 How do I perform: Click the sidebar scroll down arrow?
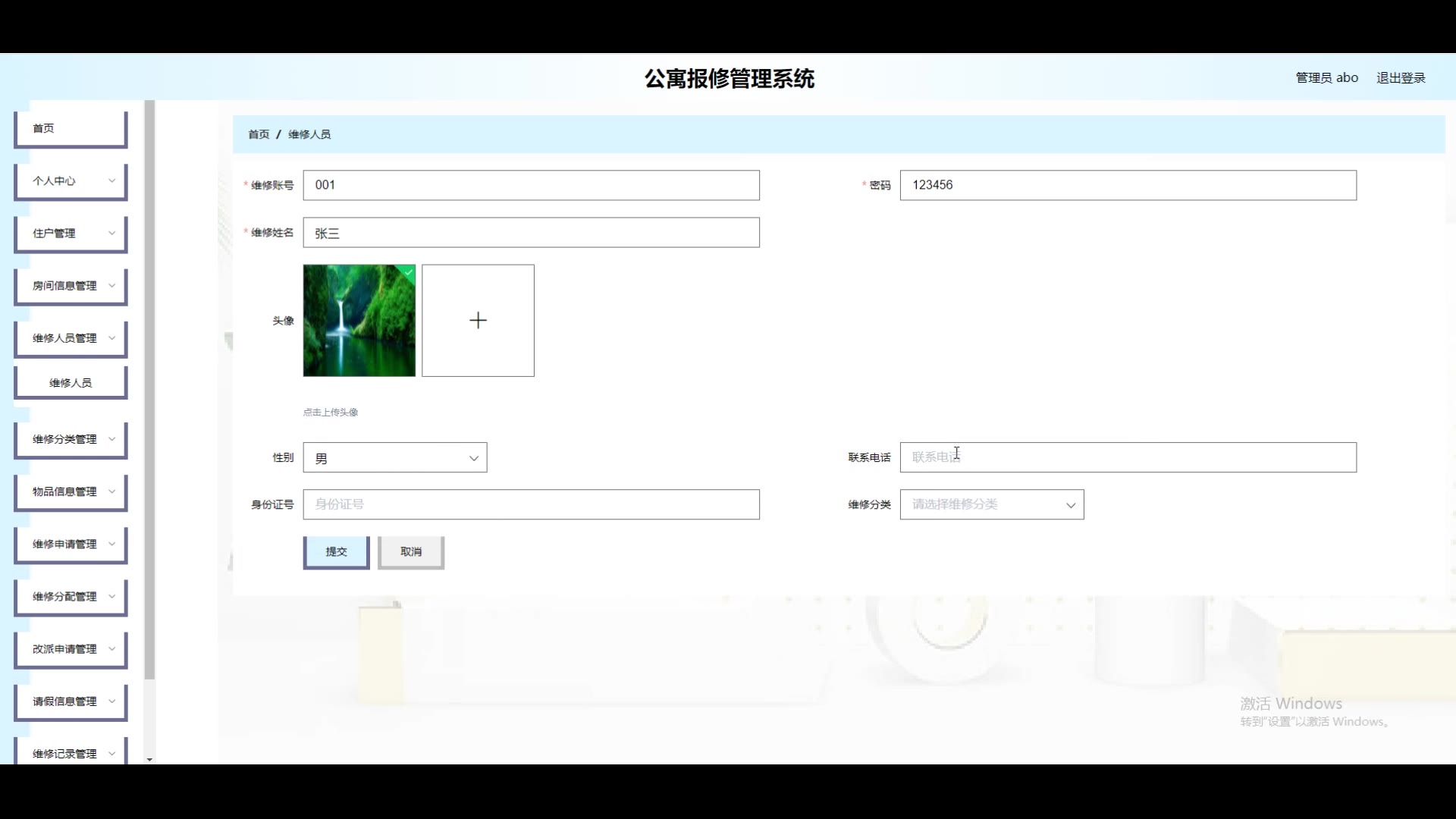click(x=149, y=759)
